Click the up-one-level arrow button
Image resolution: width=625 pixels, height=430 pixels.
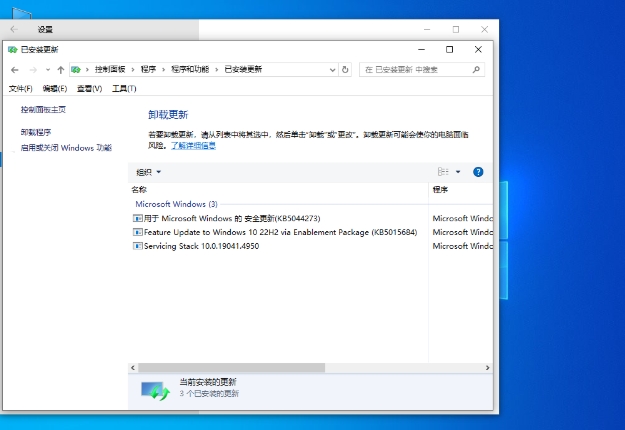[x=61, y=70]
